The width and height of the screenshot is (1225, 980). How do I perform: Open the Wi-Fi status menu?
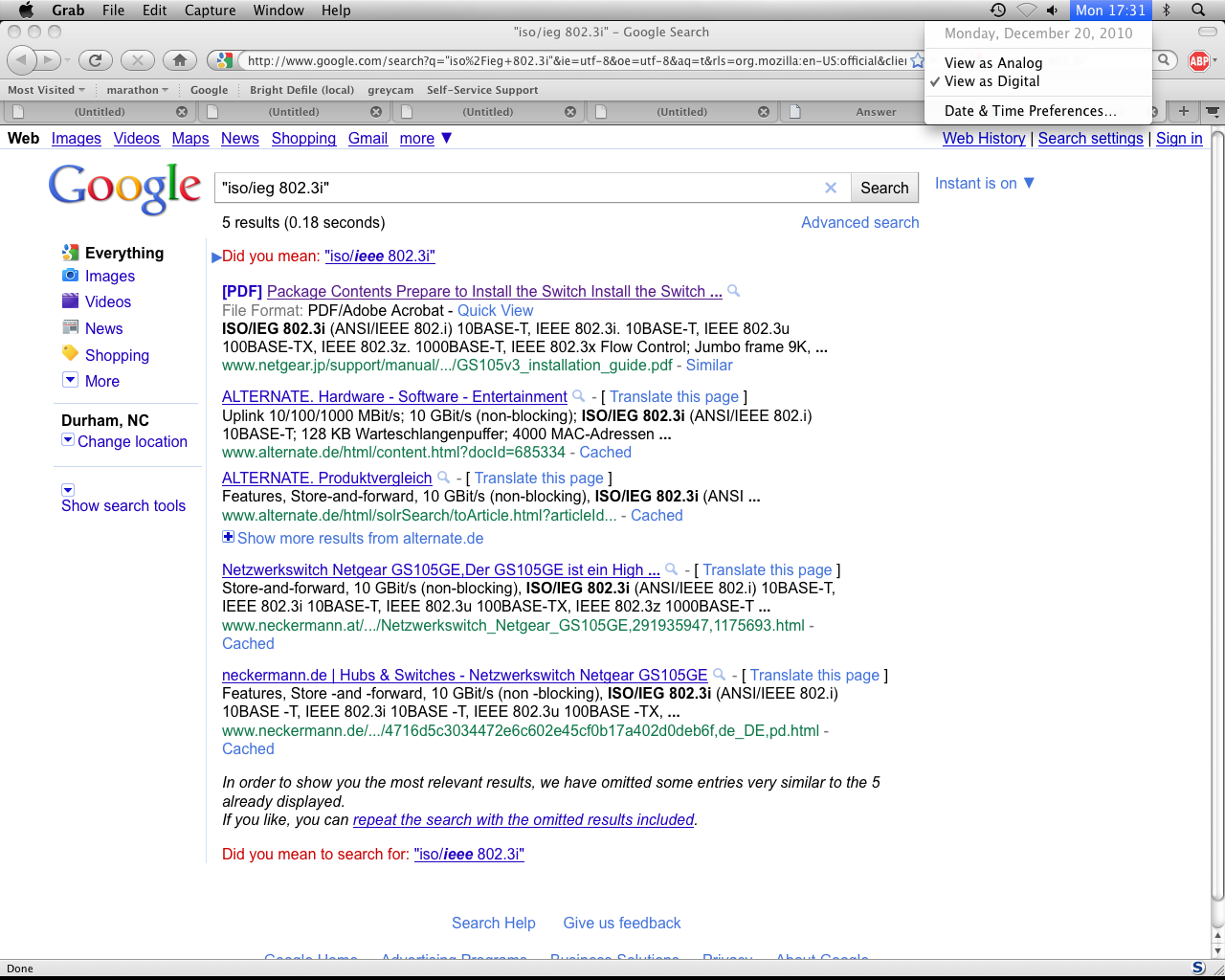[x=1026, y=10]
